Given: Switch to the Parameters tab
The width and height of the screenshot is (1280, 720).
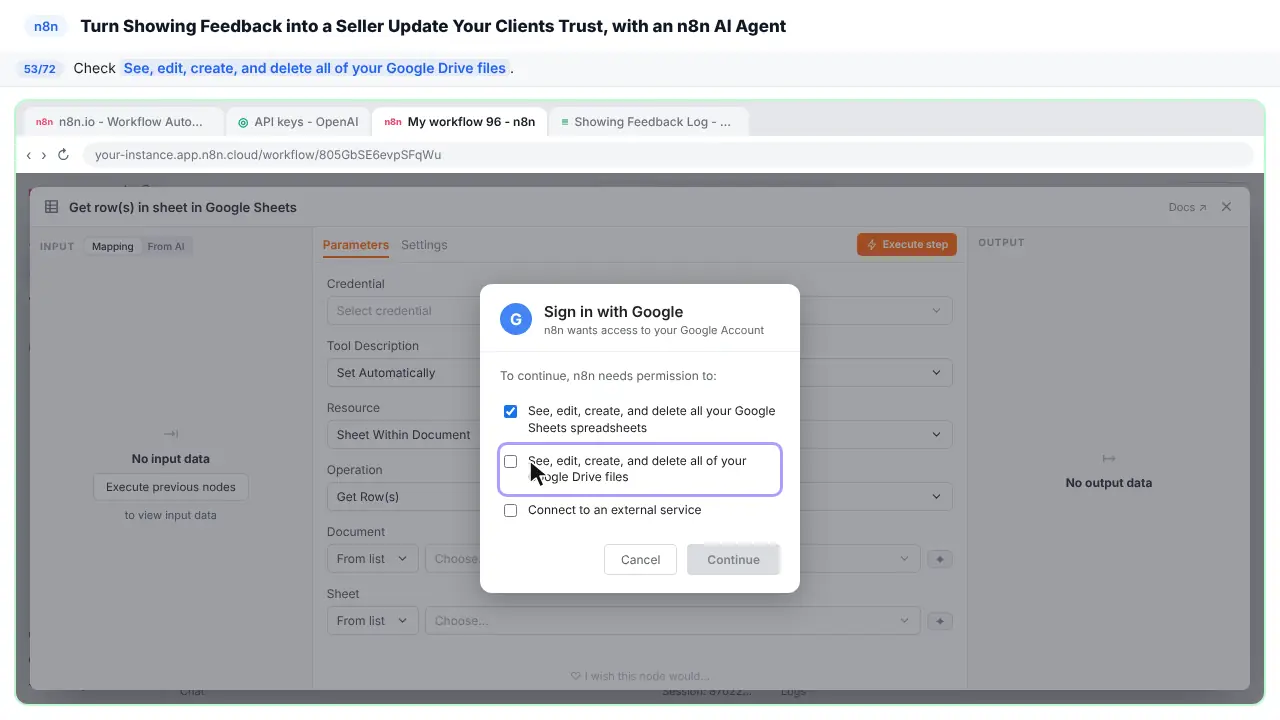Looking at the screenshot, I should pos(356,245).
